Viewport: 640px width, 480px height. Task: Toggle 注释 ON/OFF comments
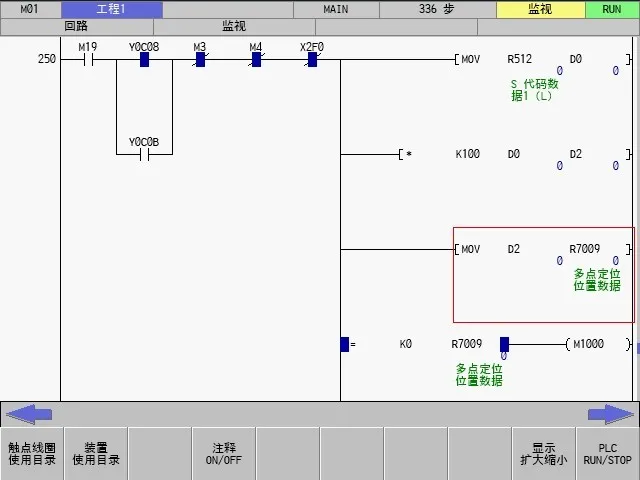click(224, 454)
